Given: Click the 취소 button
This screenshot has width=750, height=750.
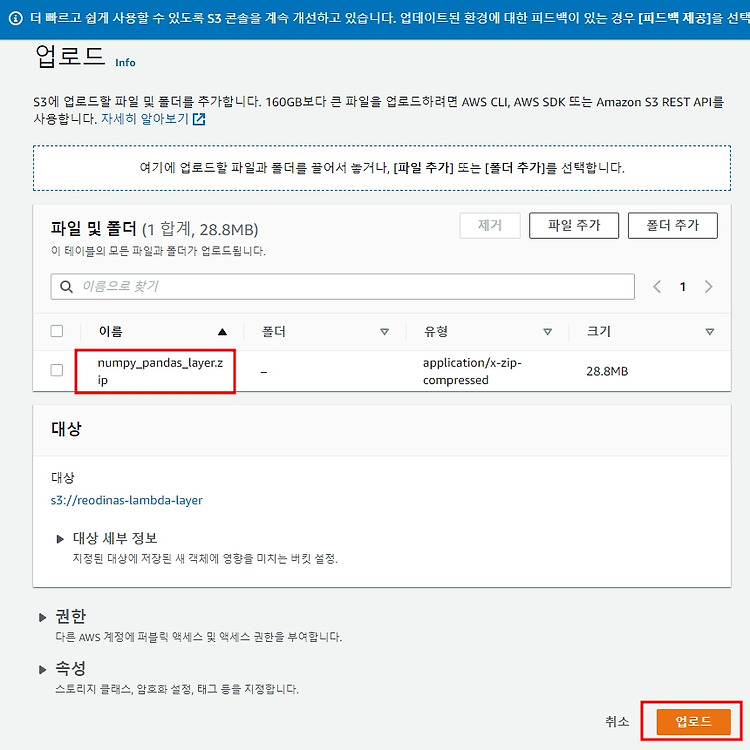Looking at the screenshot, I should click(617, 721).
